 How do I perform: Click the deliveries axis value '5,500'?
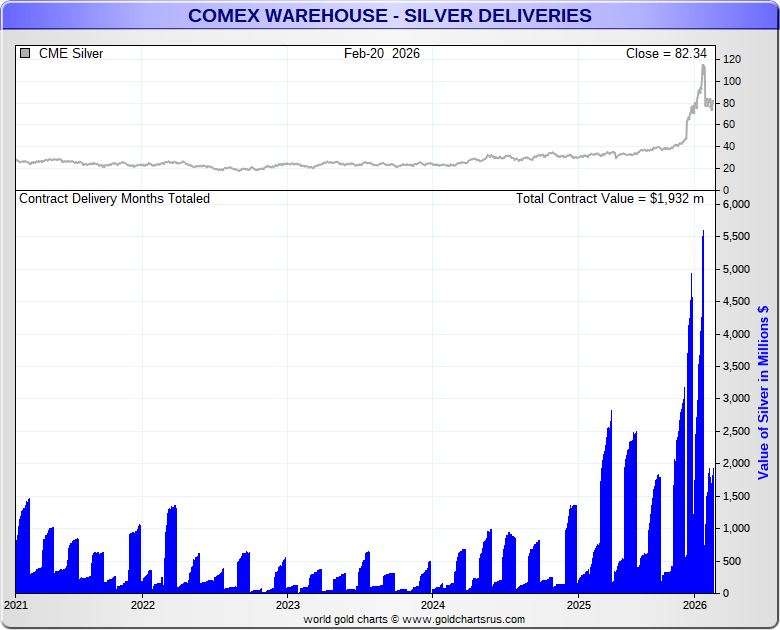736,236
